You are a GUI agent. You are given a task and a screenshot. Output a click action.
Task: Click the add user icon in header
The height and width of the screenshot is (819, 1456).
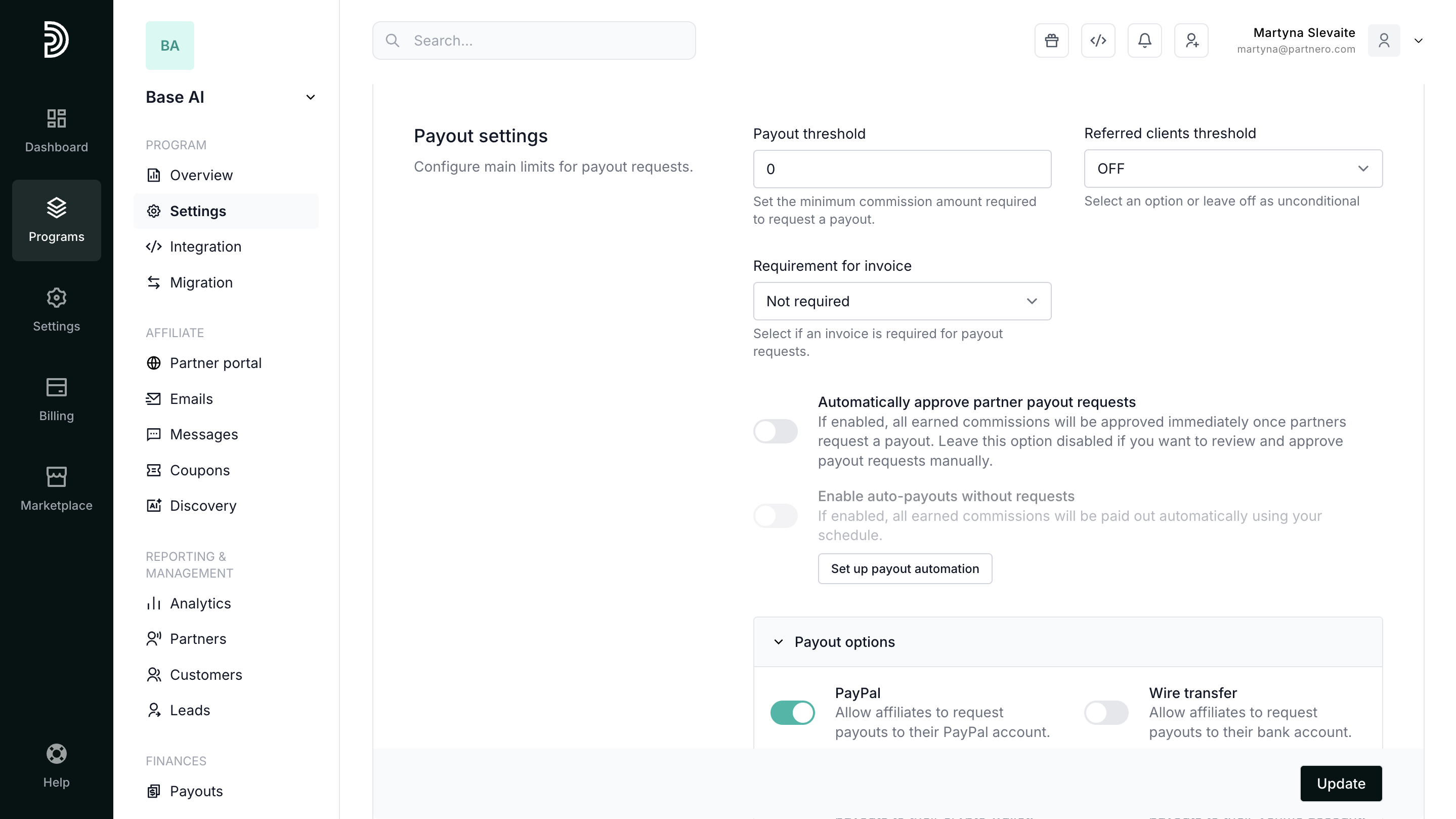point(1191,40)
